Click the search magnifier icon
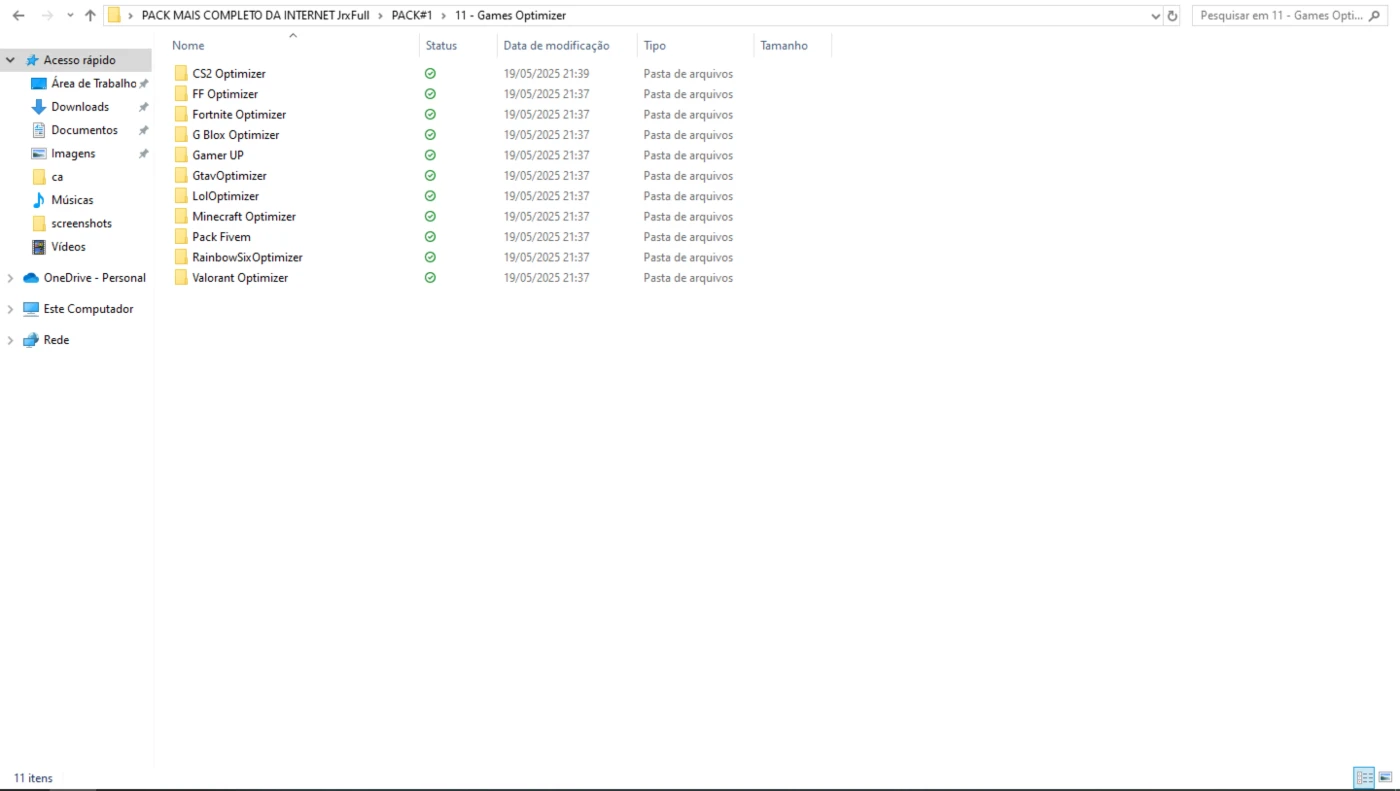This screenshot has height=791, width=1400. click(x=1376, y=15)
